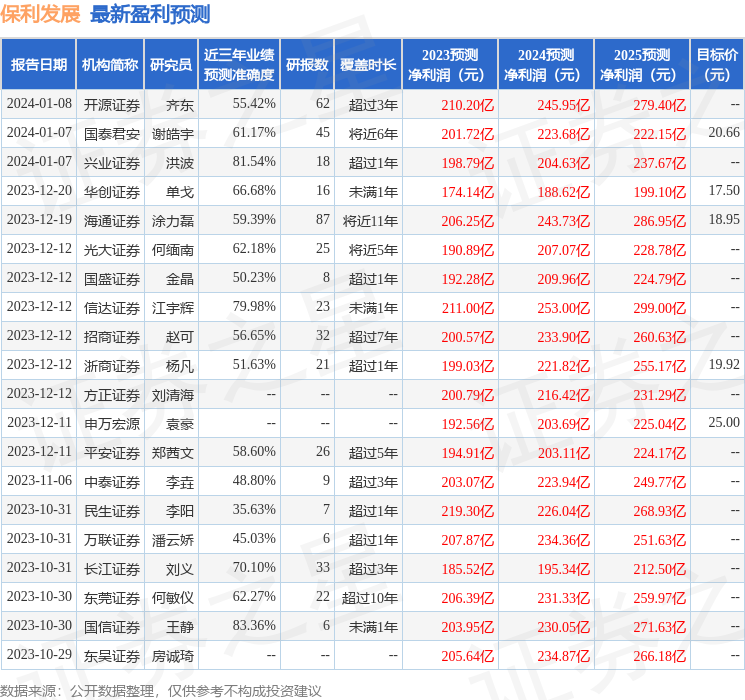Select the 光大证券 institution cell
The width and height of the screenshot is (745, 700).
click(x=112, y=249)
